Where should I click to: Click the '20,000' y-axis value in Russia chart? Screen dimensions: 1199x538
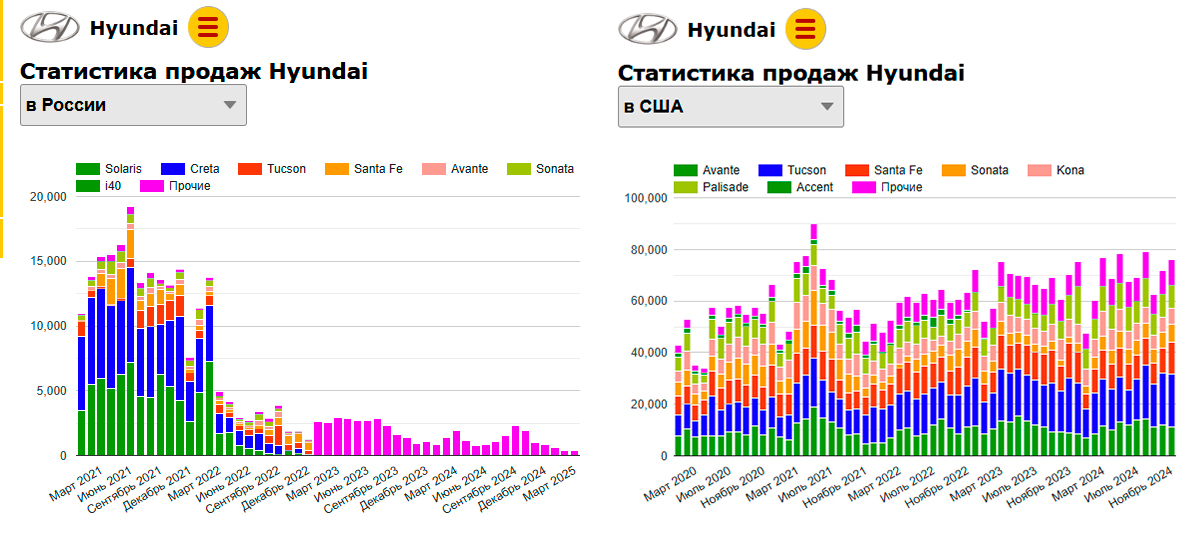click(48, 196)
